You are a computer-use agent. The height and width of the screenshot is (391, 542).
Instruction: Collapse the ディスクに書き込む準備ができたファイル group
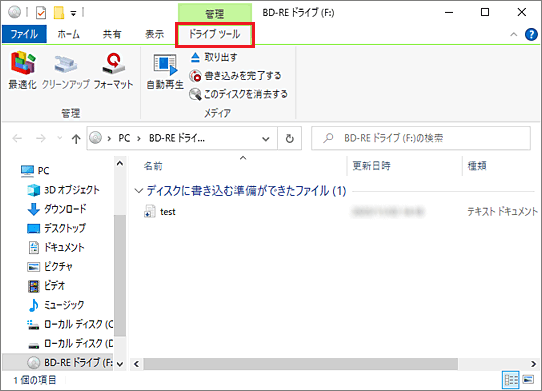(139, 190)
